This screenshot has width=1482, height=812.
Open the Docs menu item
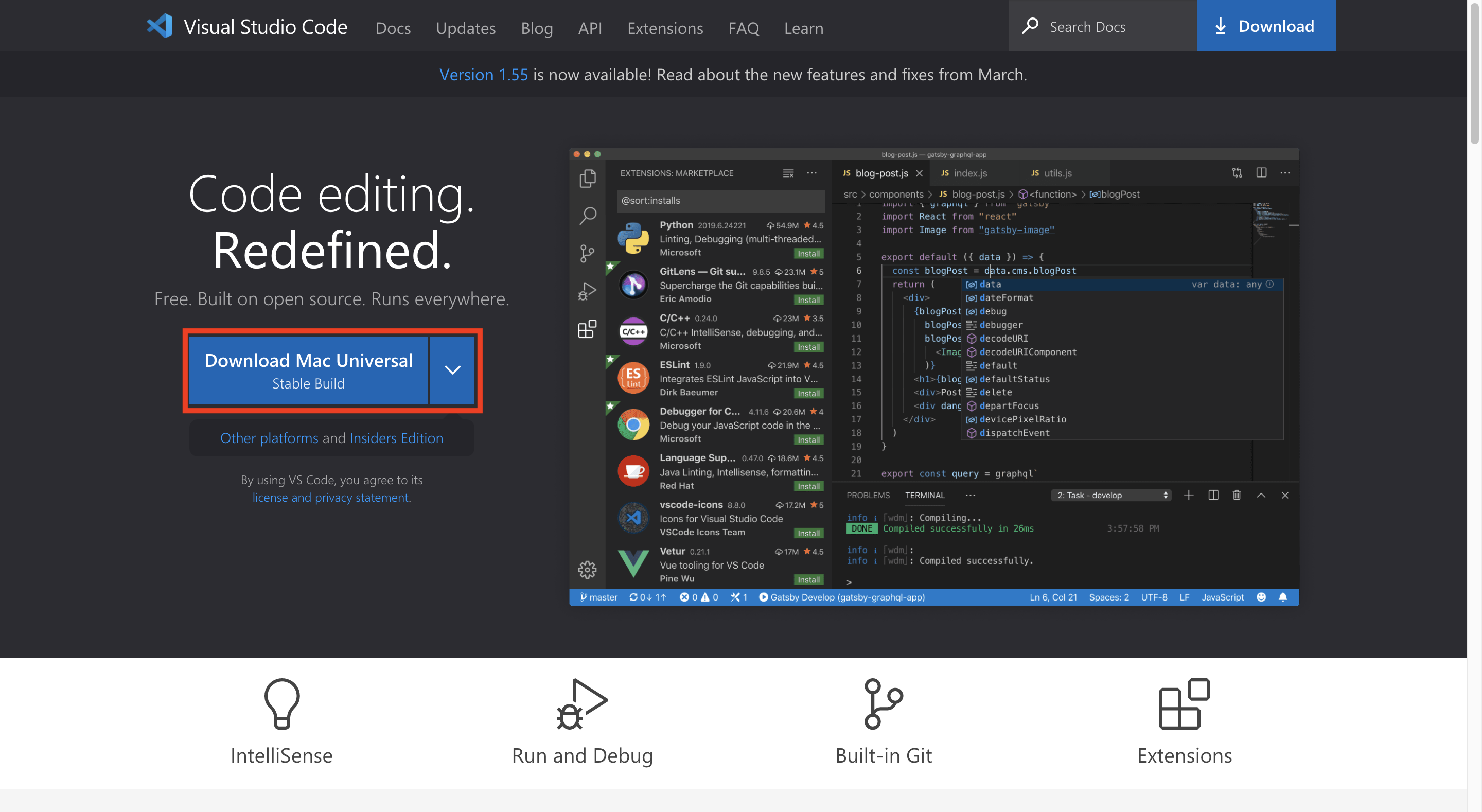pos(393,28)
